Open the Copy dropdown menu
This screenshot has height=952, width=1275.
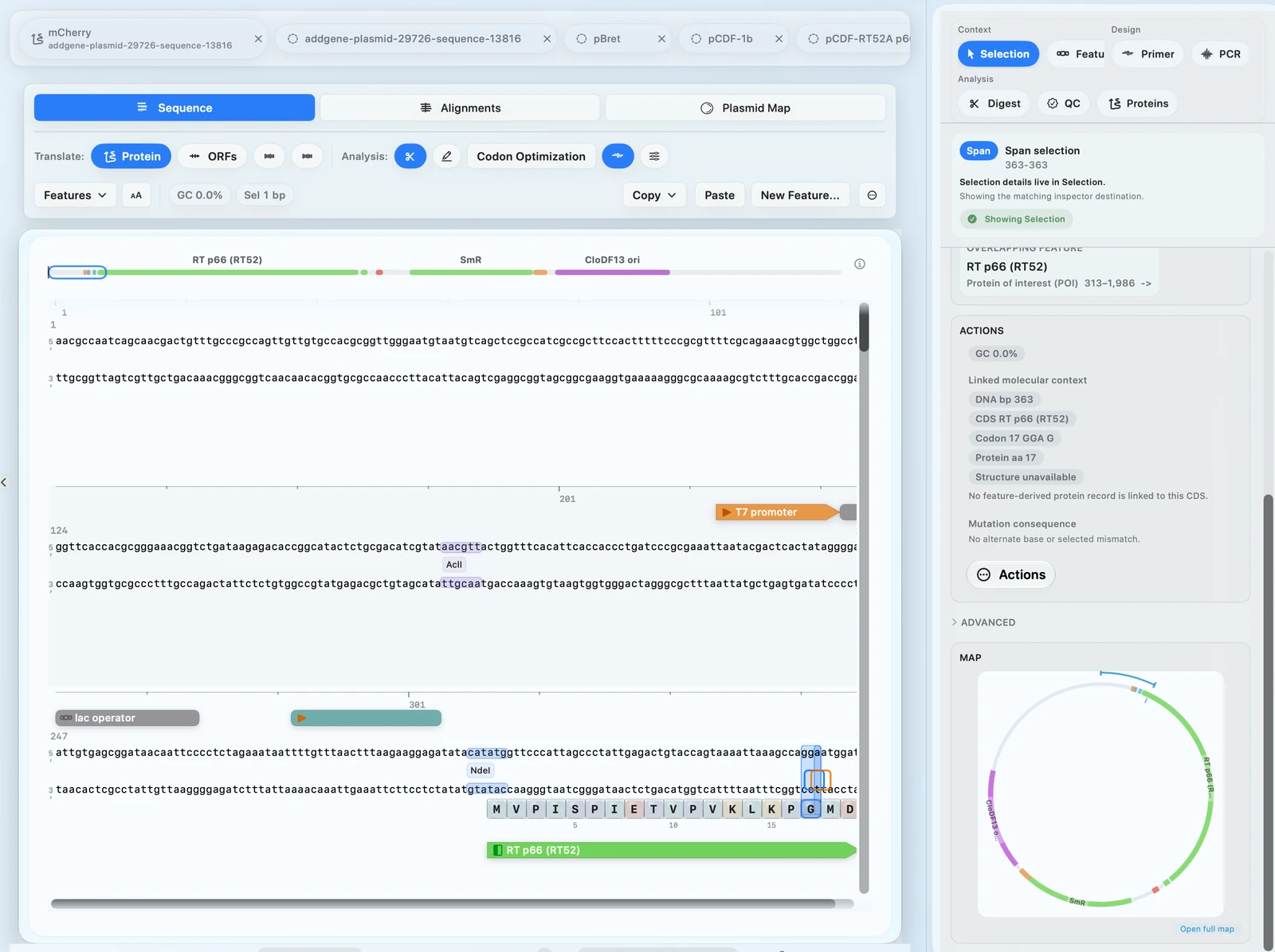(654, 195)
